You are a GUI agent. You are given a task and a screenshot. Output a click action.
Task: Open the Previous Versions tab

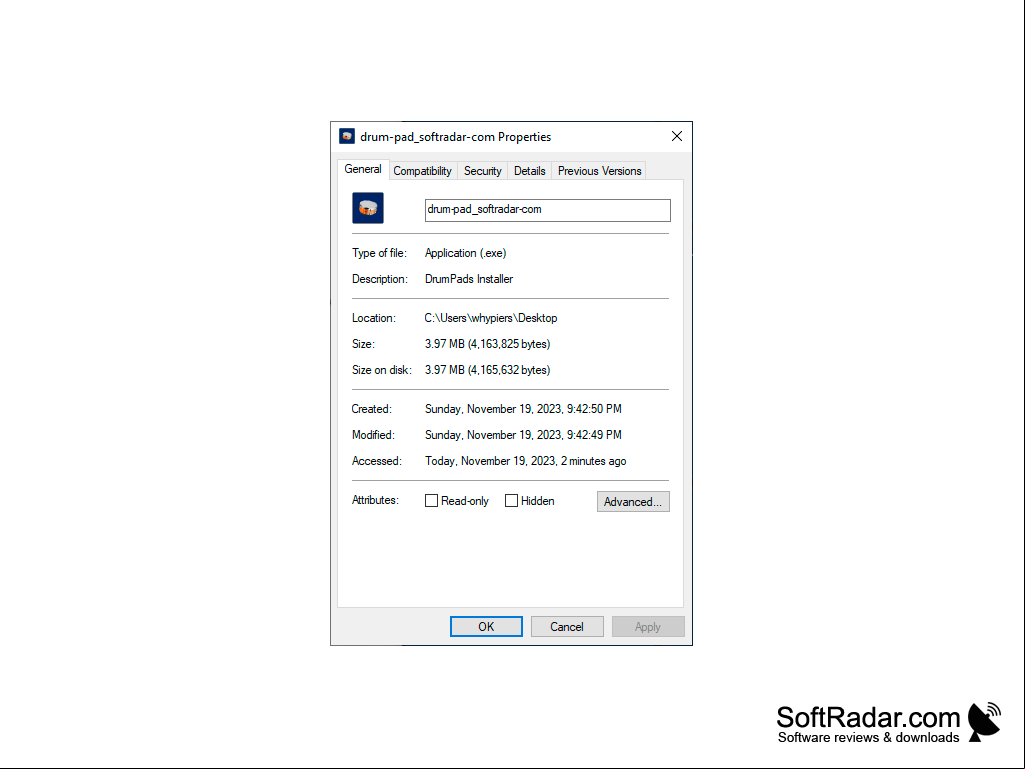599,171
